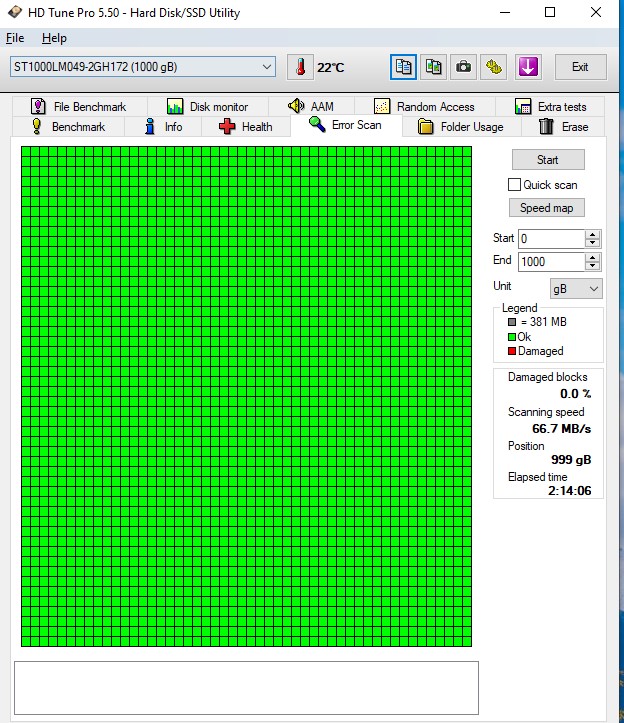Image resolution: width=624 pixels, height=723 pixels.
Task: Click the gray block size legend swatch
Action: (512, 322)
